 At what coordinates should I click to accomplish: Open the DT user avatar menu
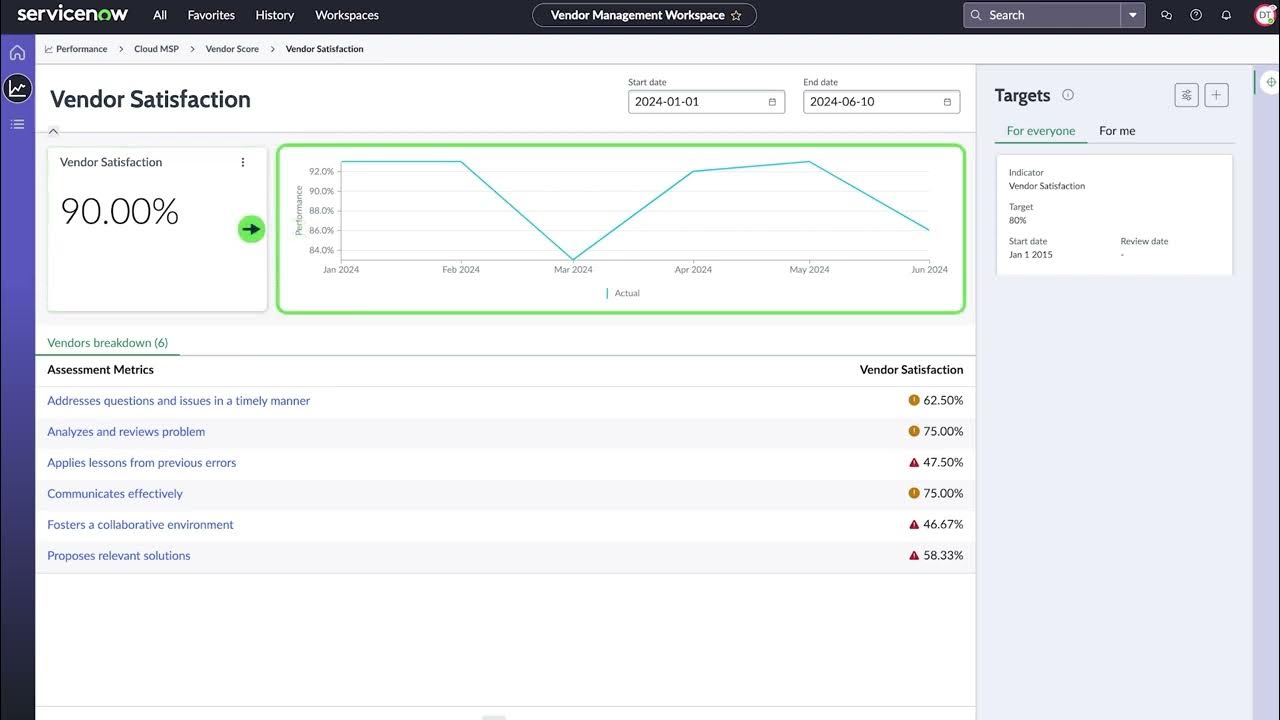tap(1263, 15)
